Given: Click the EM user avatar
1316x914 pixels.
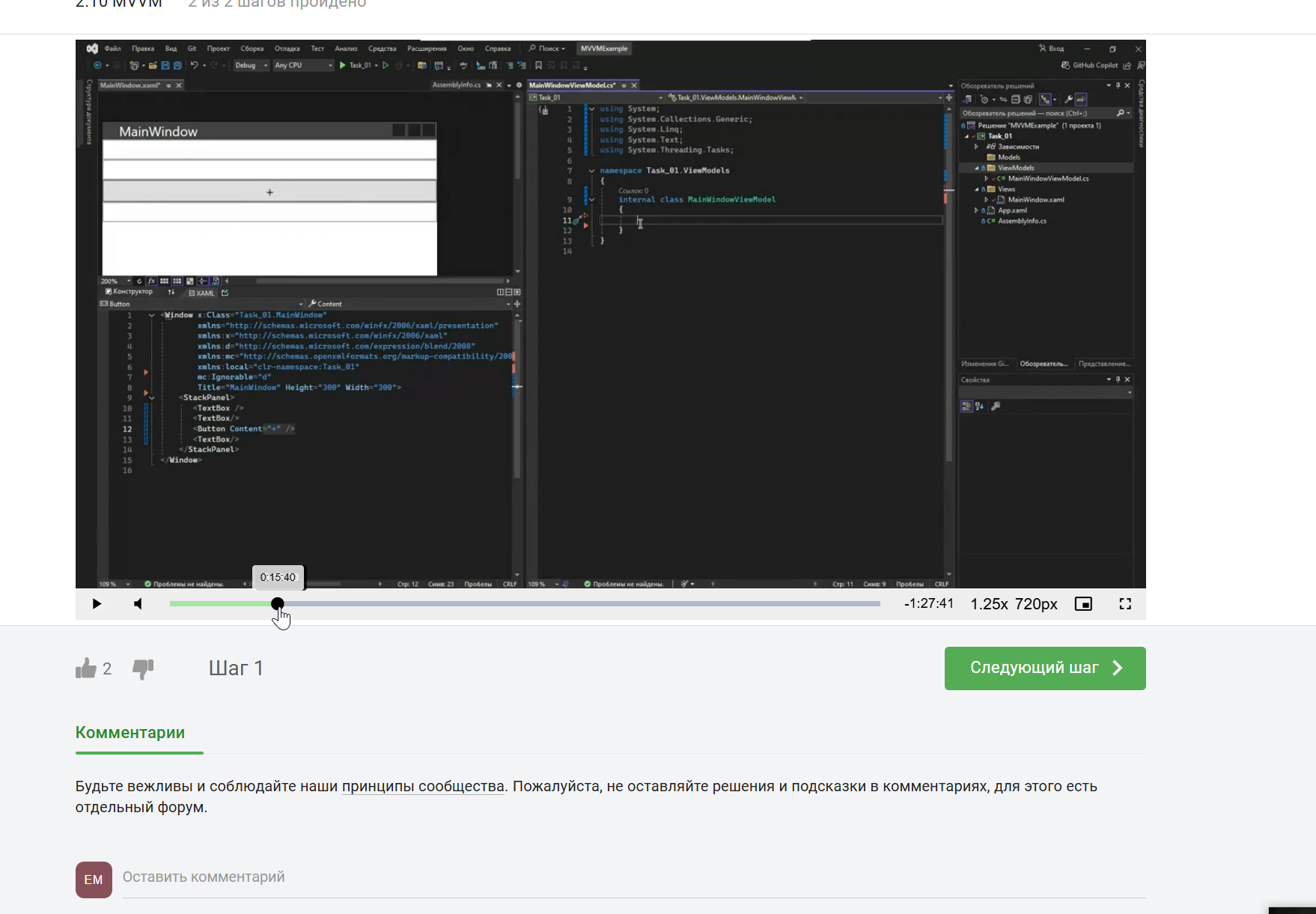Looking at the screenshot, I should click(94, 880).
